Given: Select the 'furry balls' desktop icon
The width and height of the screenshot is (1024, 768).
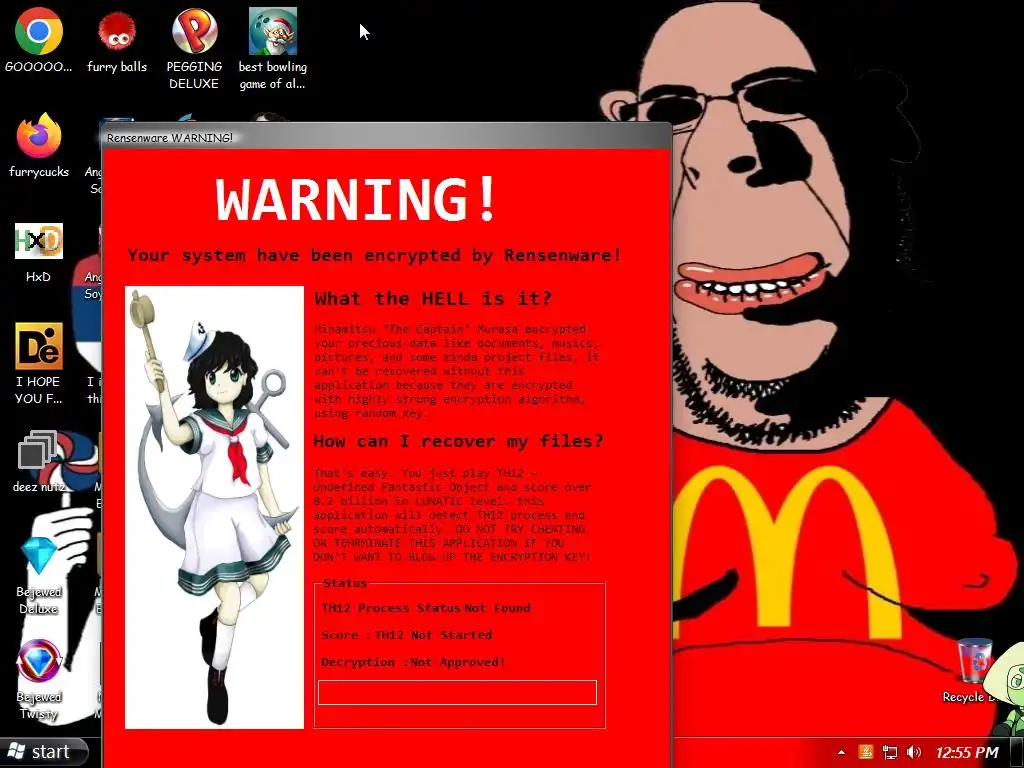Looking at the screenshot, I should coord(117,40).
